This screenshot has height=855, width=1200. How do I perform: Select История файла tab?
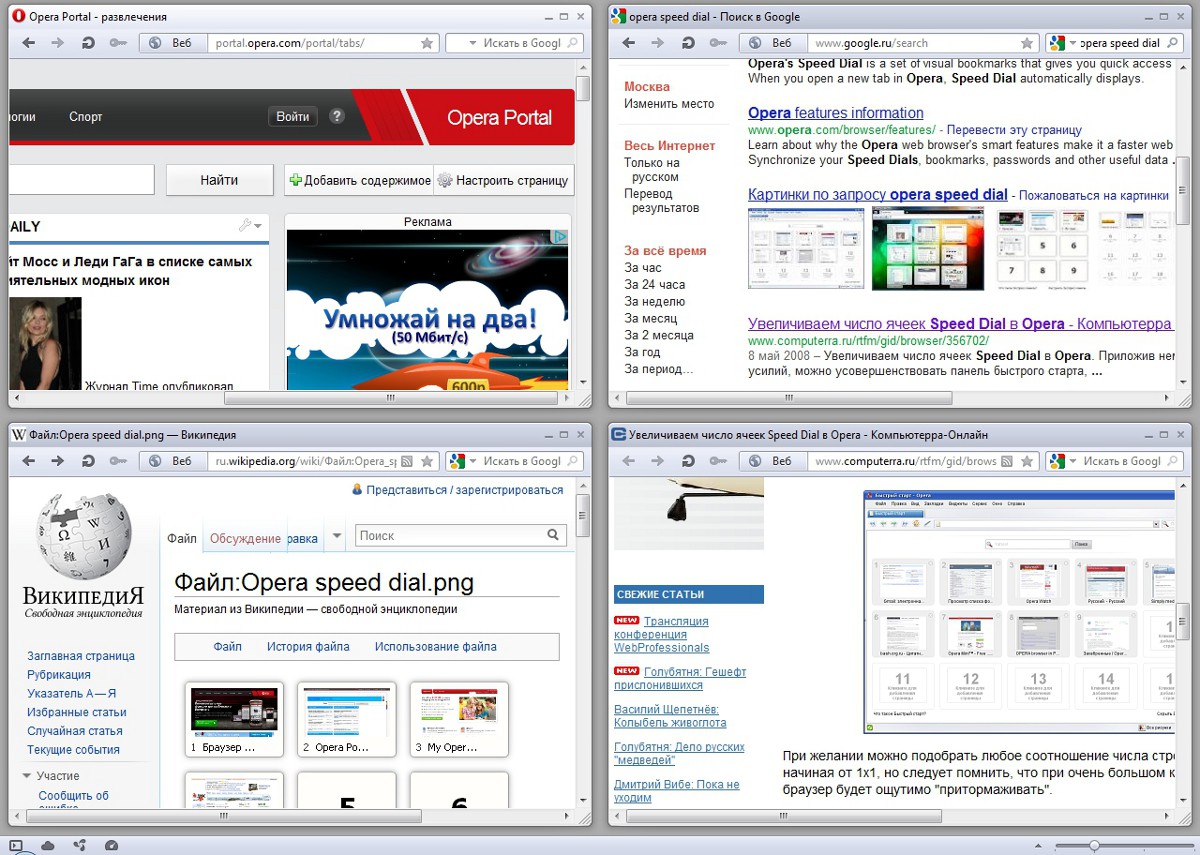(308, 647)
